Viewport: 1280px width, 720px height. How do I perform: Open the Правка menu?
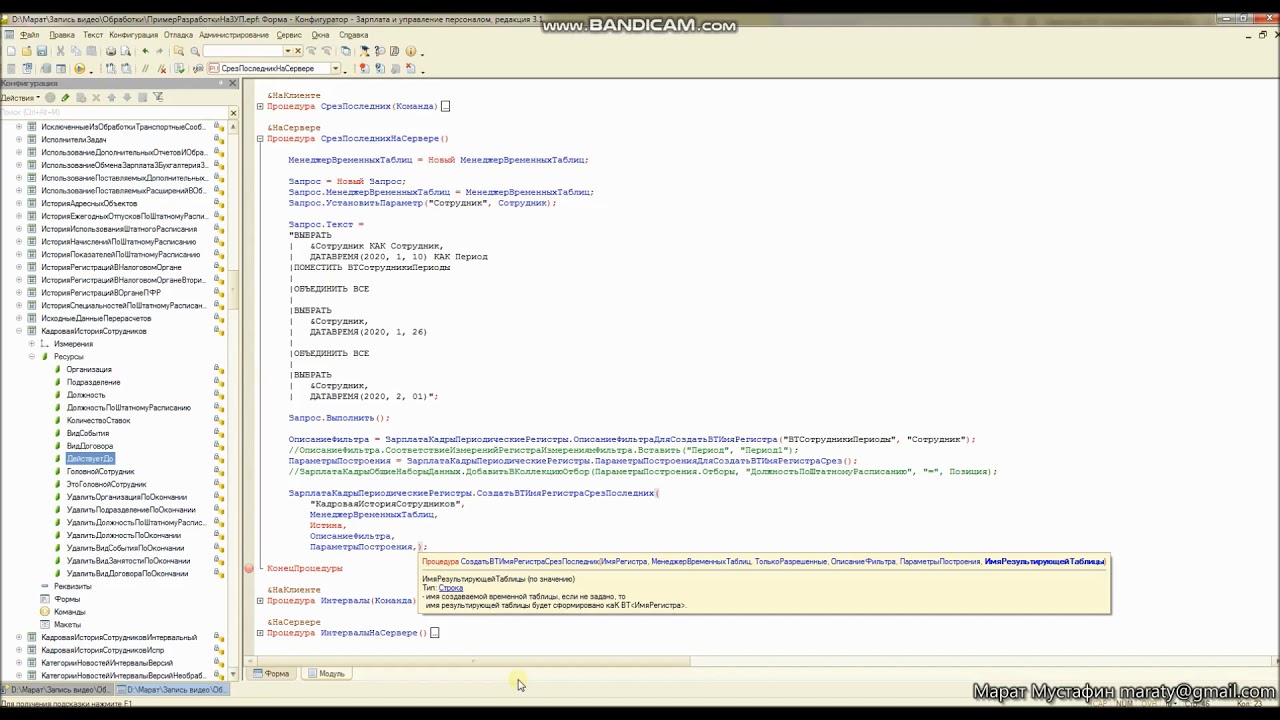[x=62, y=35]
